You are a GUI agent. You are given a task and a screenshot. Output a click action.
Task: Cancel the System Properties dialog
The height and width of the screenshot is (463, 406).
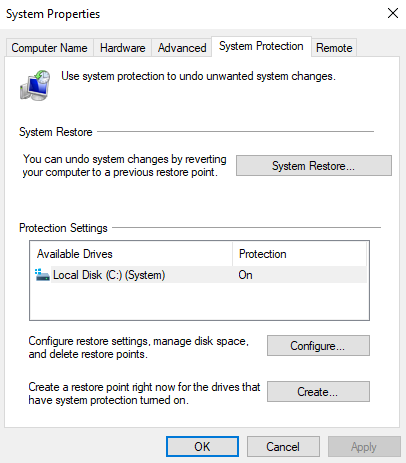point(283,447)
